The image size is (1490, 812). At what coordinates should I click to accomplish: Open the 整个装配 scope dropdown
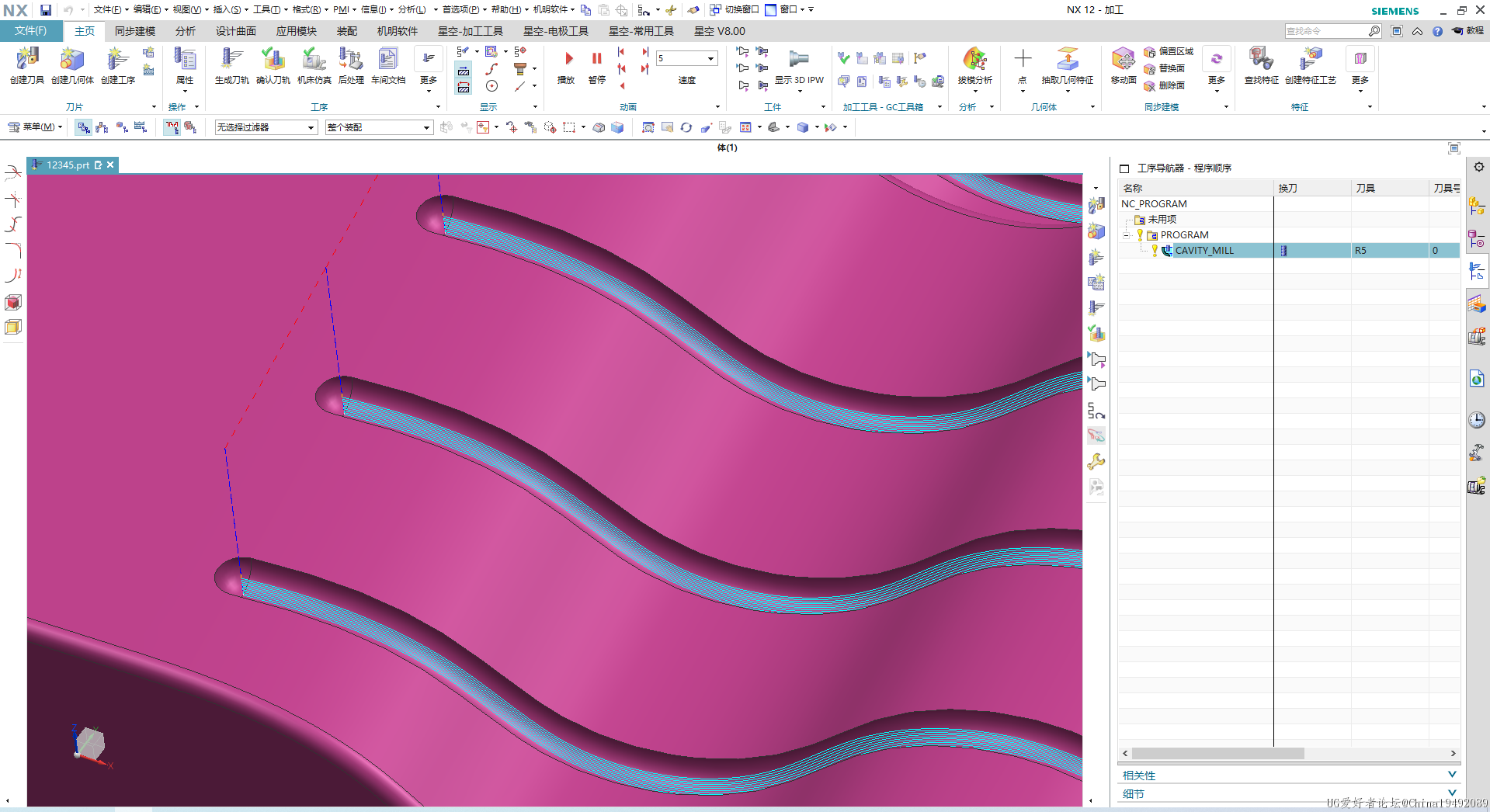click(379, 127)
